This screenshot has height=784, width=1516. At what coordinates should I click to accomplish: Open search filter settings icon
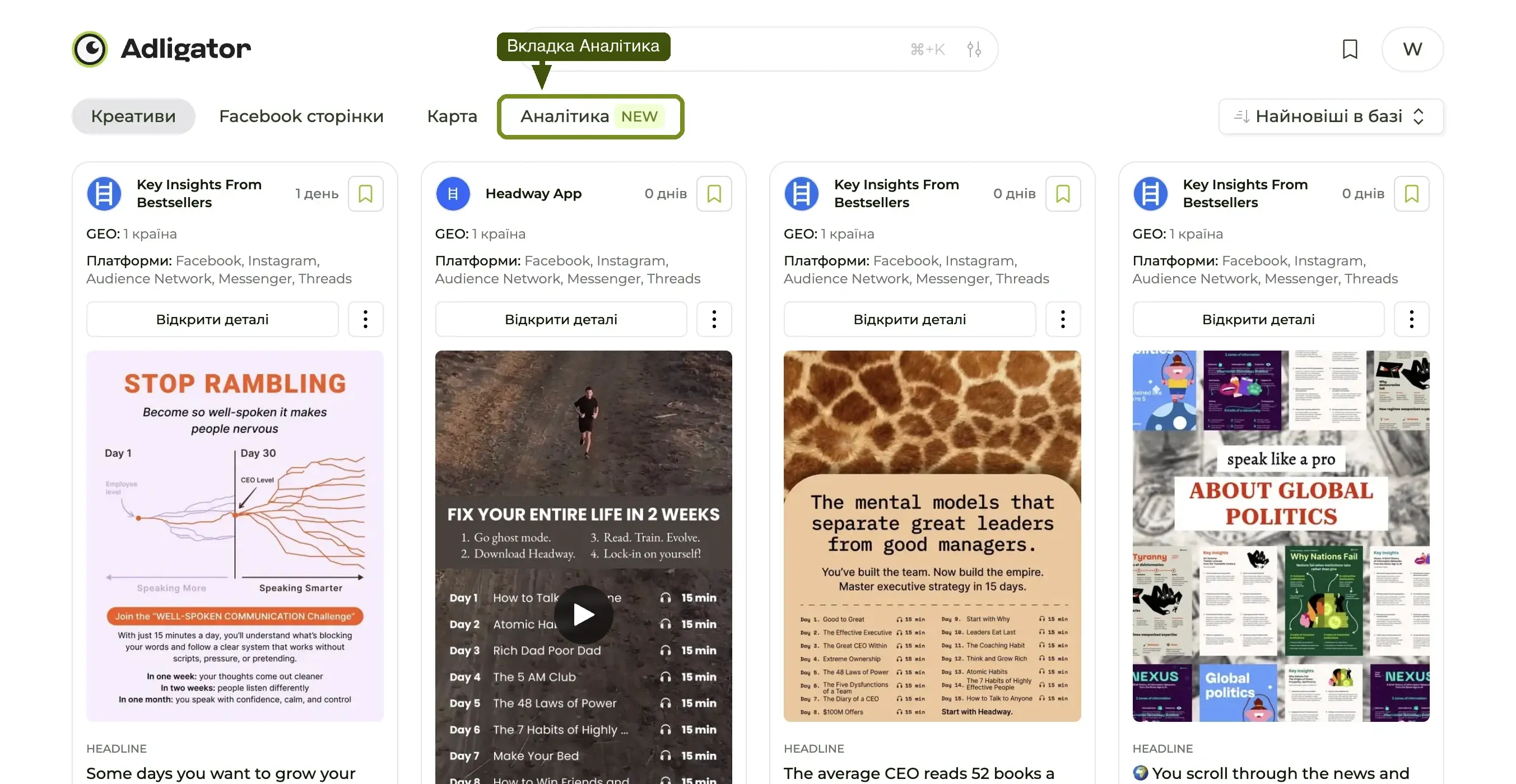point(974,49)
